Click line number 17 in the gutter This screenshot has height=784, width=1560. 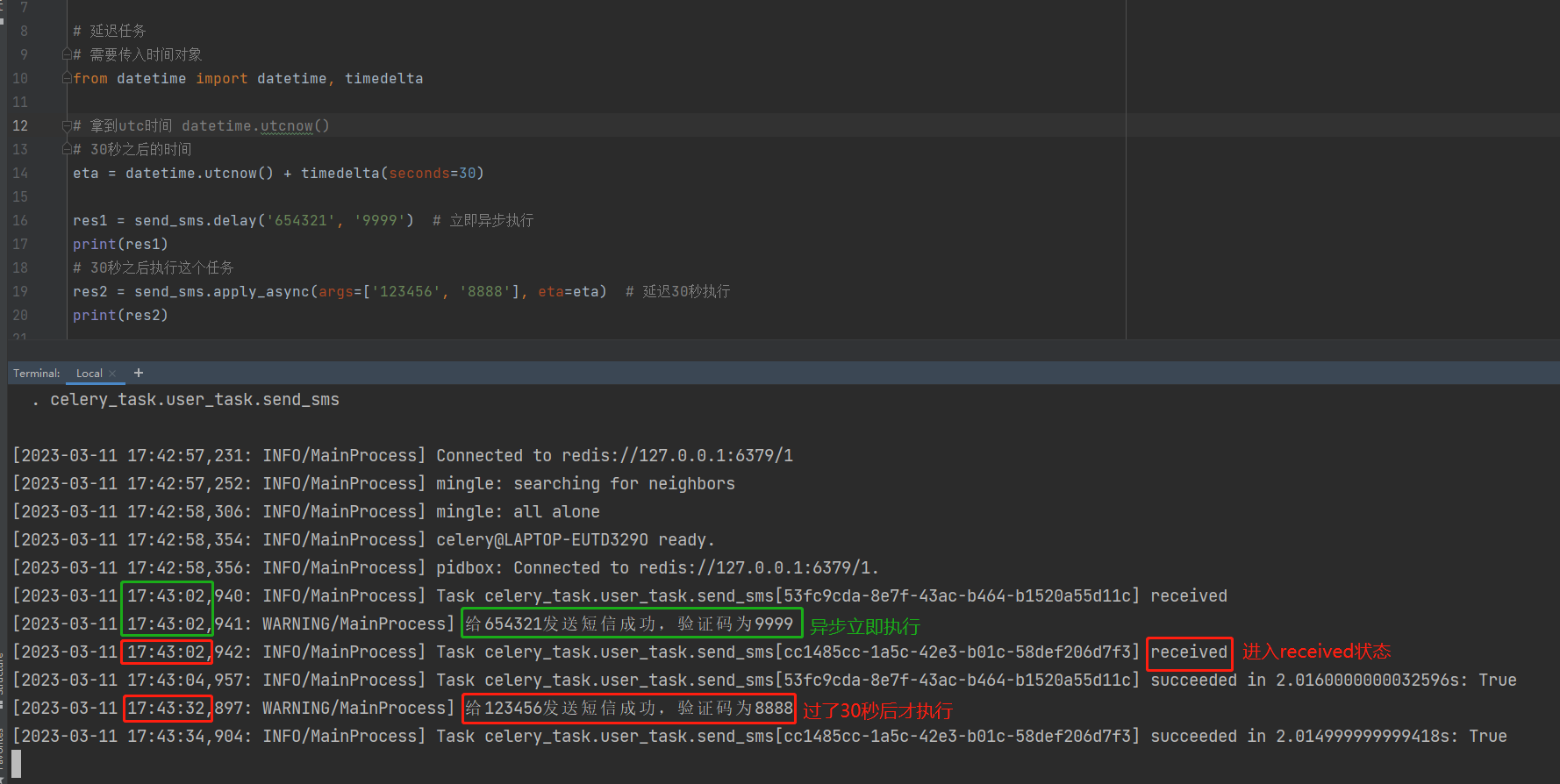click(x=20, y=244)
